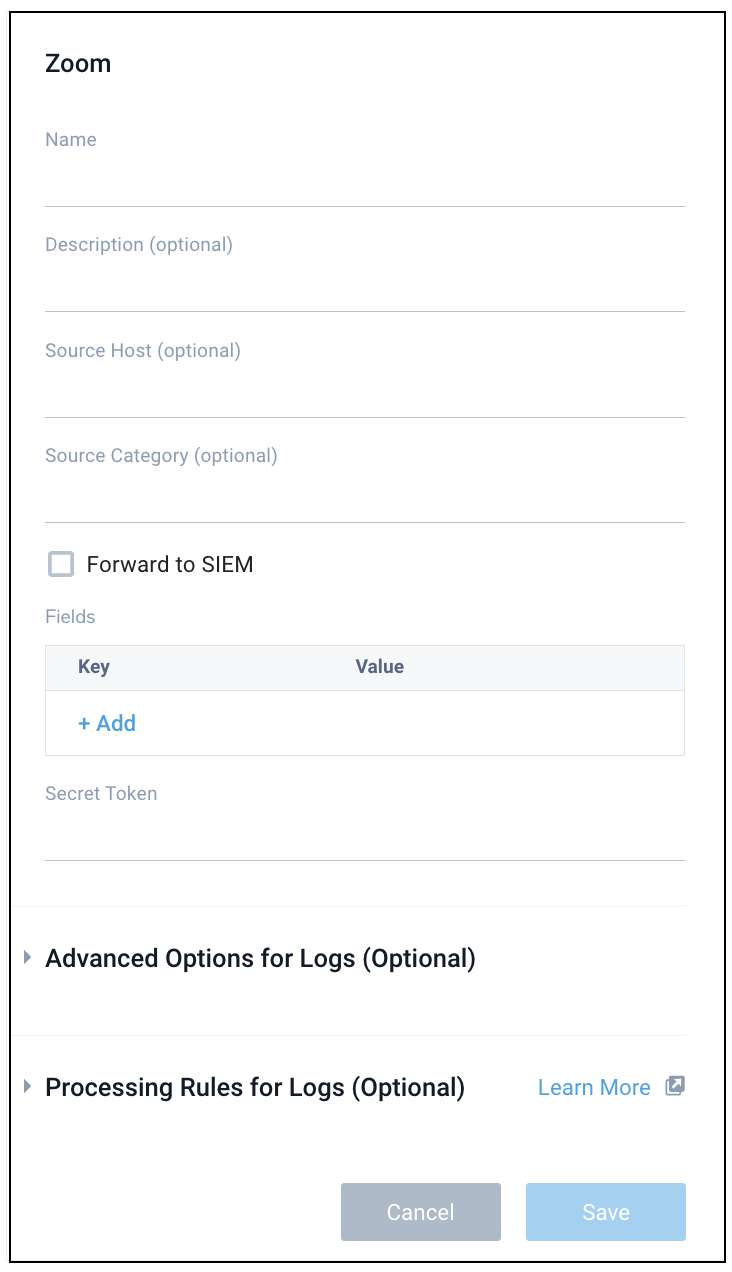Click the disclosure triangle before Advanced Options

tap(27, 957)
